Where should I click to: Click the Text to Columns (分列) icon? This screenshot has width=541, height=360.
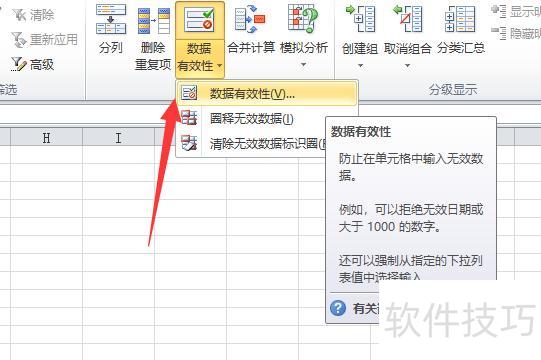click(x=111, y=19)
